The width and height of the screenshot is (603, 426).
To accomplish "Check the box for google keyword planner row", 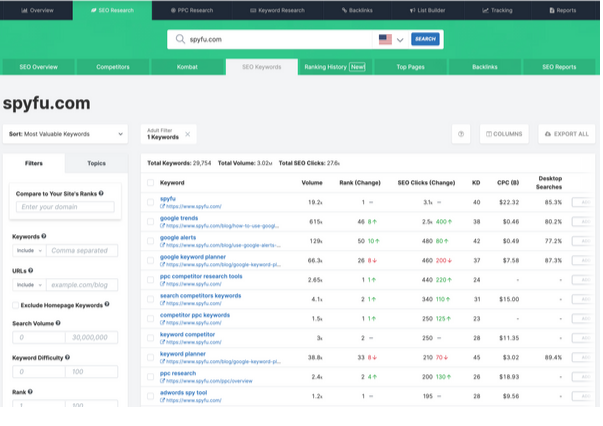I will click(150, 260).
